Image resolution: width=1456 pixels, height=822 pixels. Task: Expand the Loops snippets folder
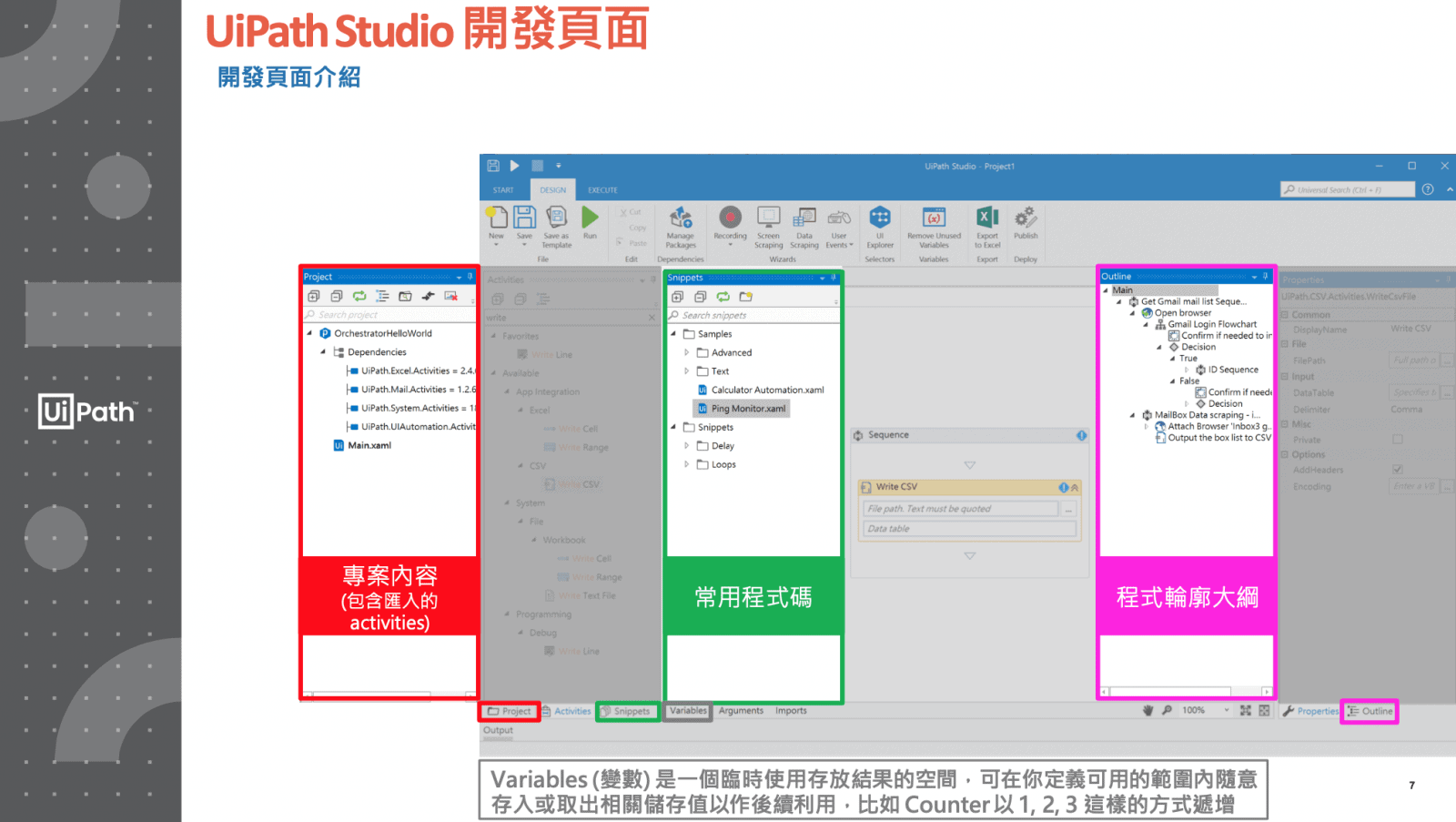pos(686,463)
